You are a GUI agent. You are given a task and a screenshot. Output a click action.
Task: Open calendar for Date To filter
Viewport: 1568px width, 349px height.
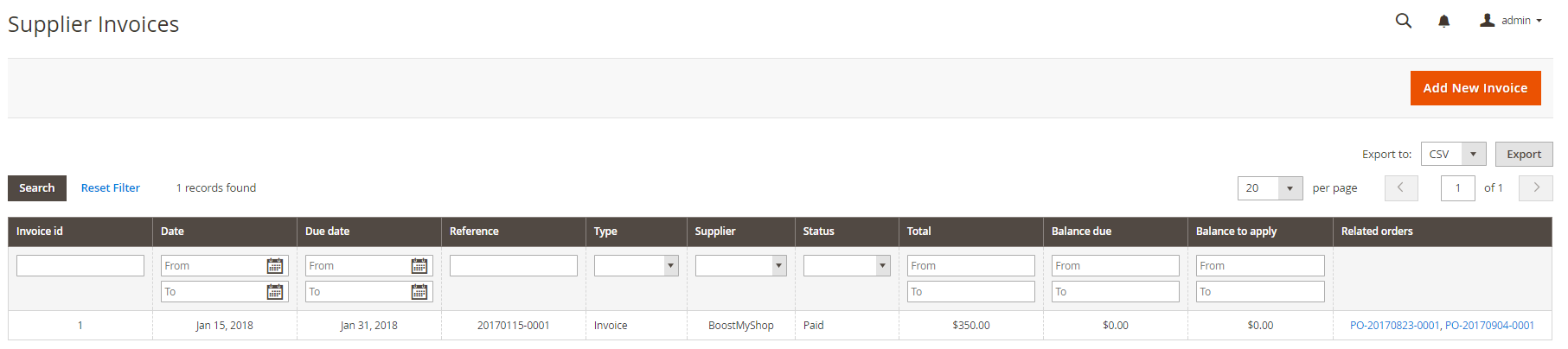(x=275, y=292)
